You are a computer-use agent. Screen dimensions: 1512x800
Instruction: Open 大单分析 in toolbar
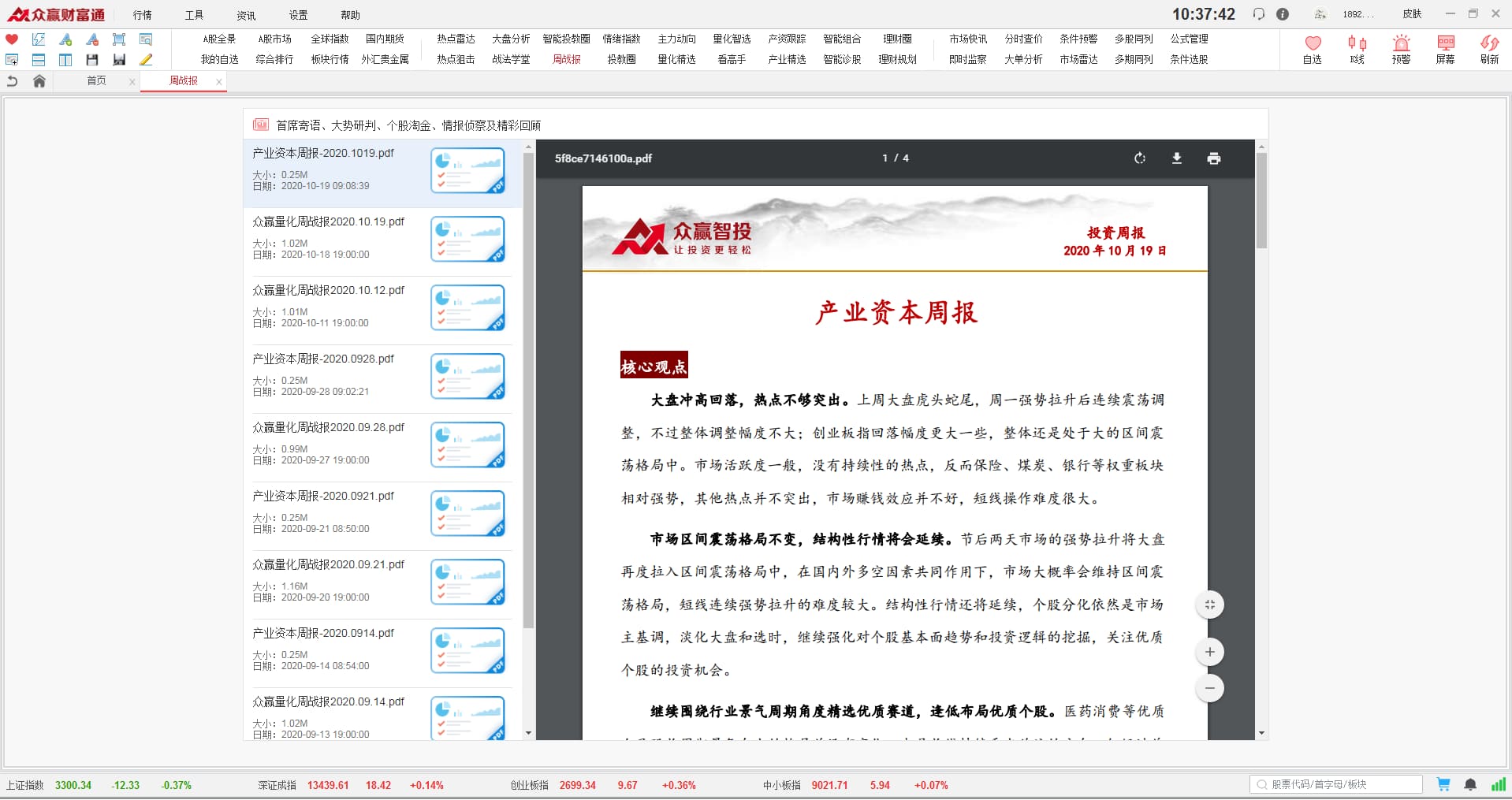pos(1023,60)
